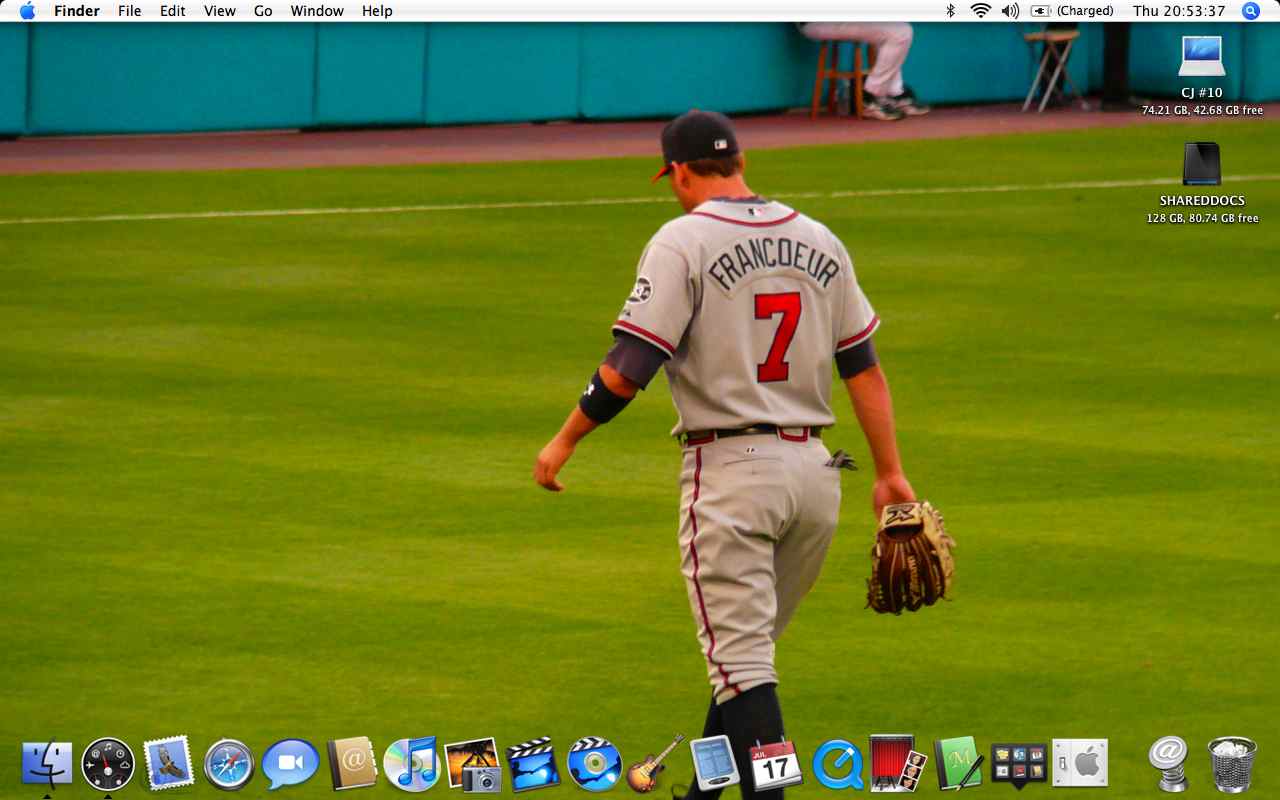Open the Edit menu
Viewport: 1280px width, 800px height.
pos(173,11)
